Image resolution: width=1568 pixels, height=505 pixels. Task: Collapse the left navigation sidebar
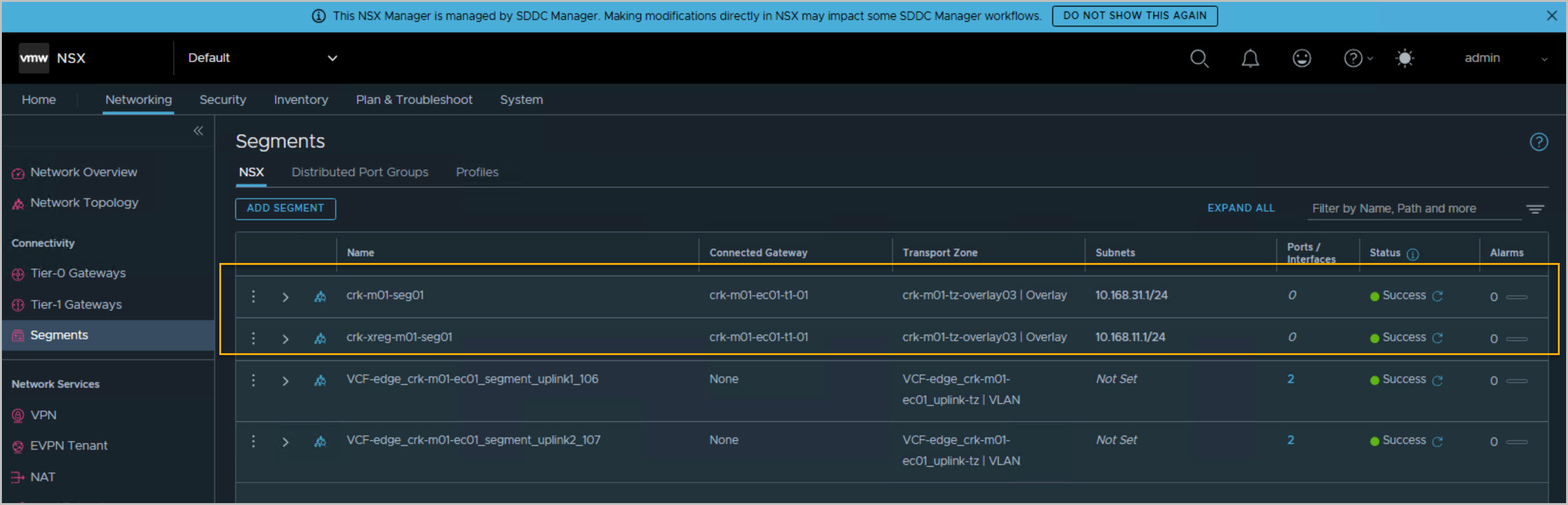(198, 131)
